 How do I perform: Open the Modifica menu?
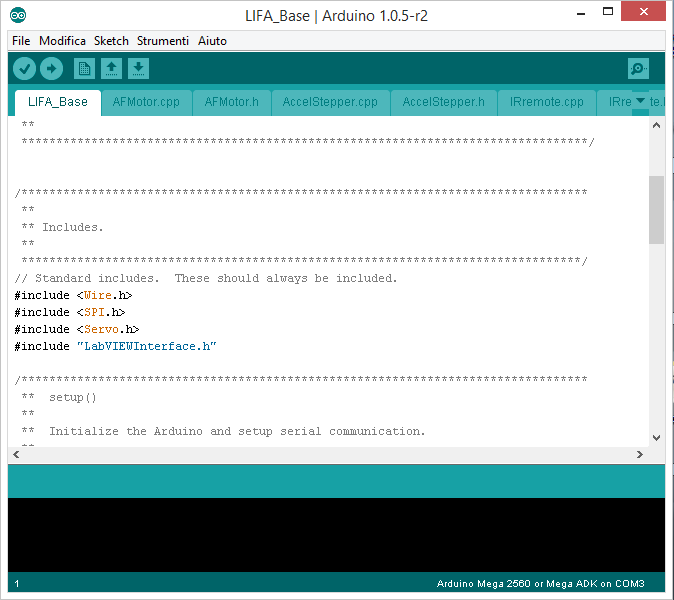click(62, 41)
